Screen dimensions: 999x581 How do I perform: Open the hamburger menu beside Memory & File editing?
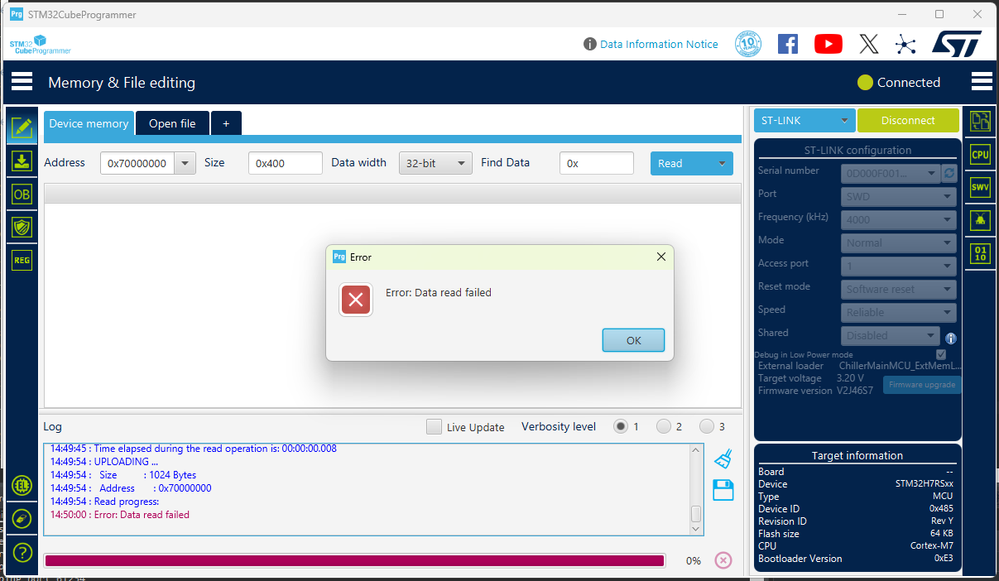click(22, 82)
